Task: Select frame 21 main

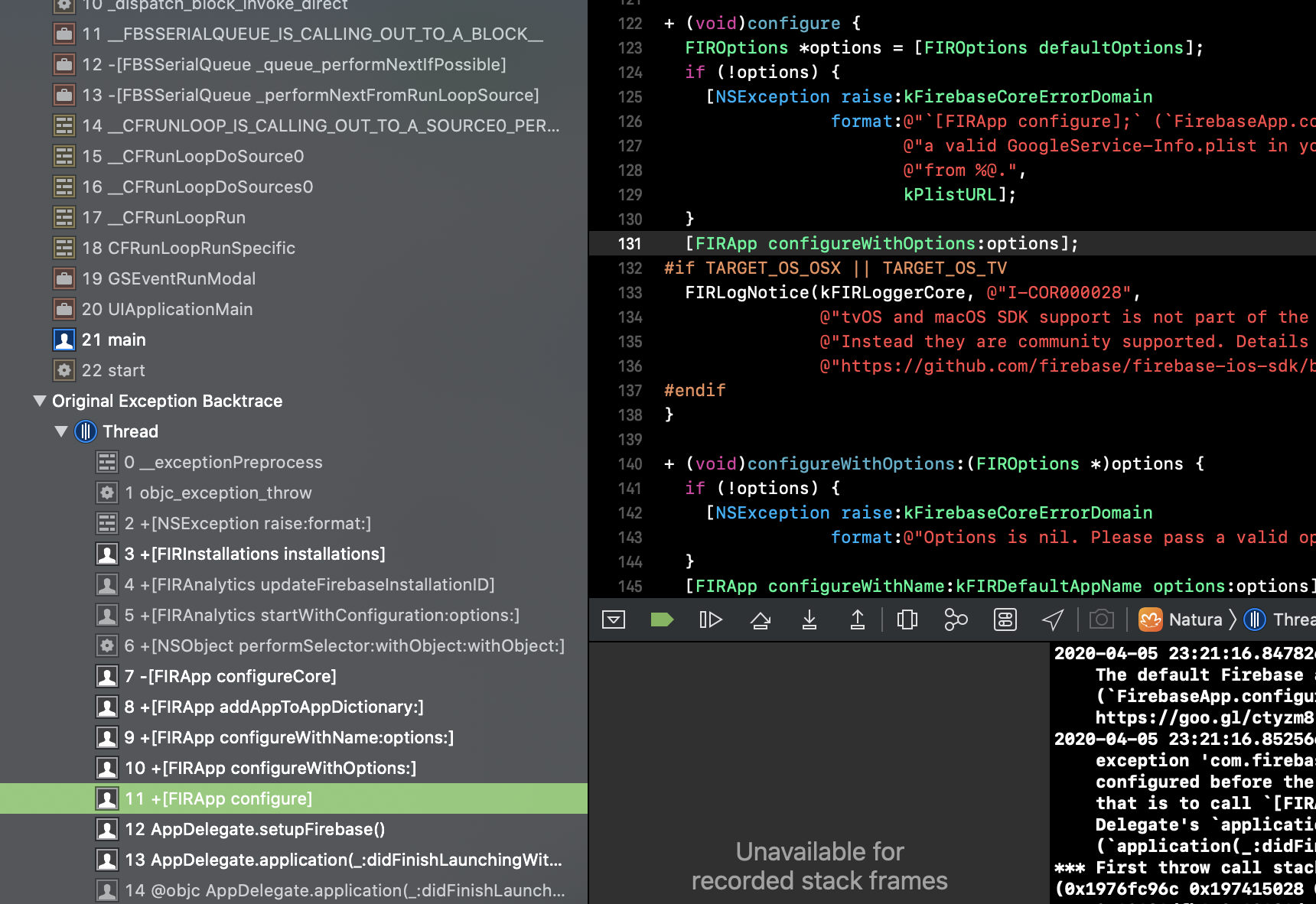Action: pos(294,340)
